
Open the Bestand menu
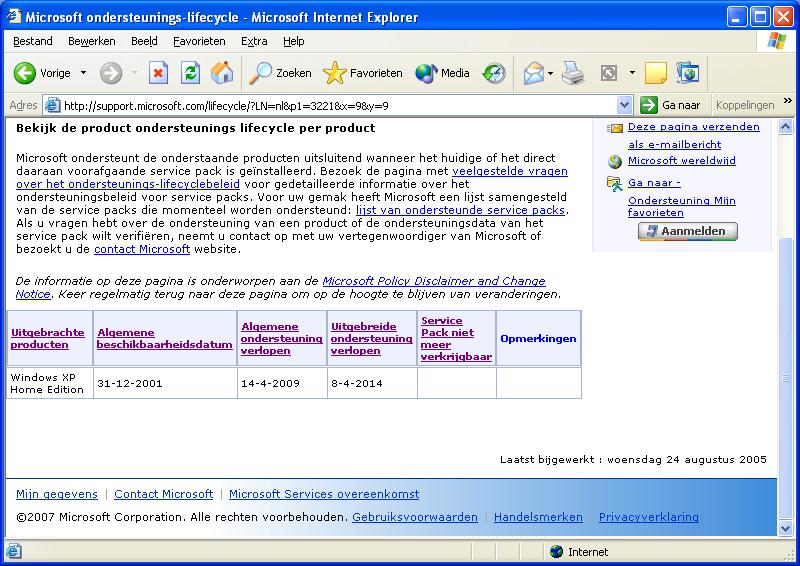(x=33, y=41)
